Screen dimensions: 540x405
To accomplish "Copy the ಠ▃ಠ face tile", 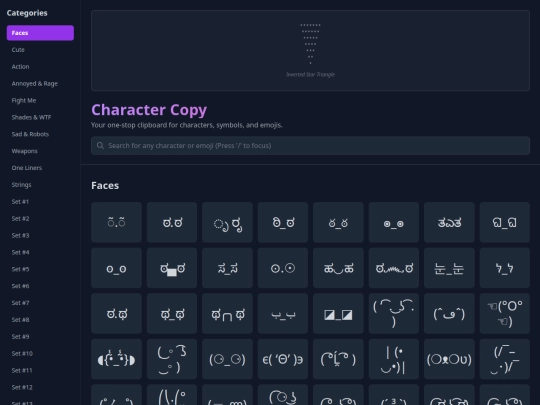I will pos(172,268).
